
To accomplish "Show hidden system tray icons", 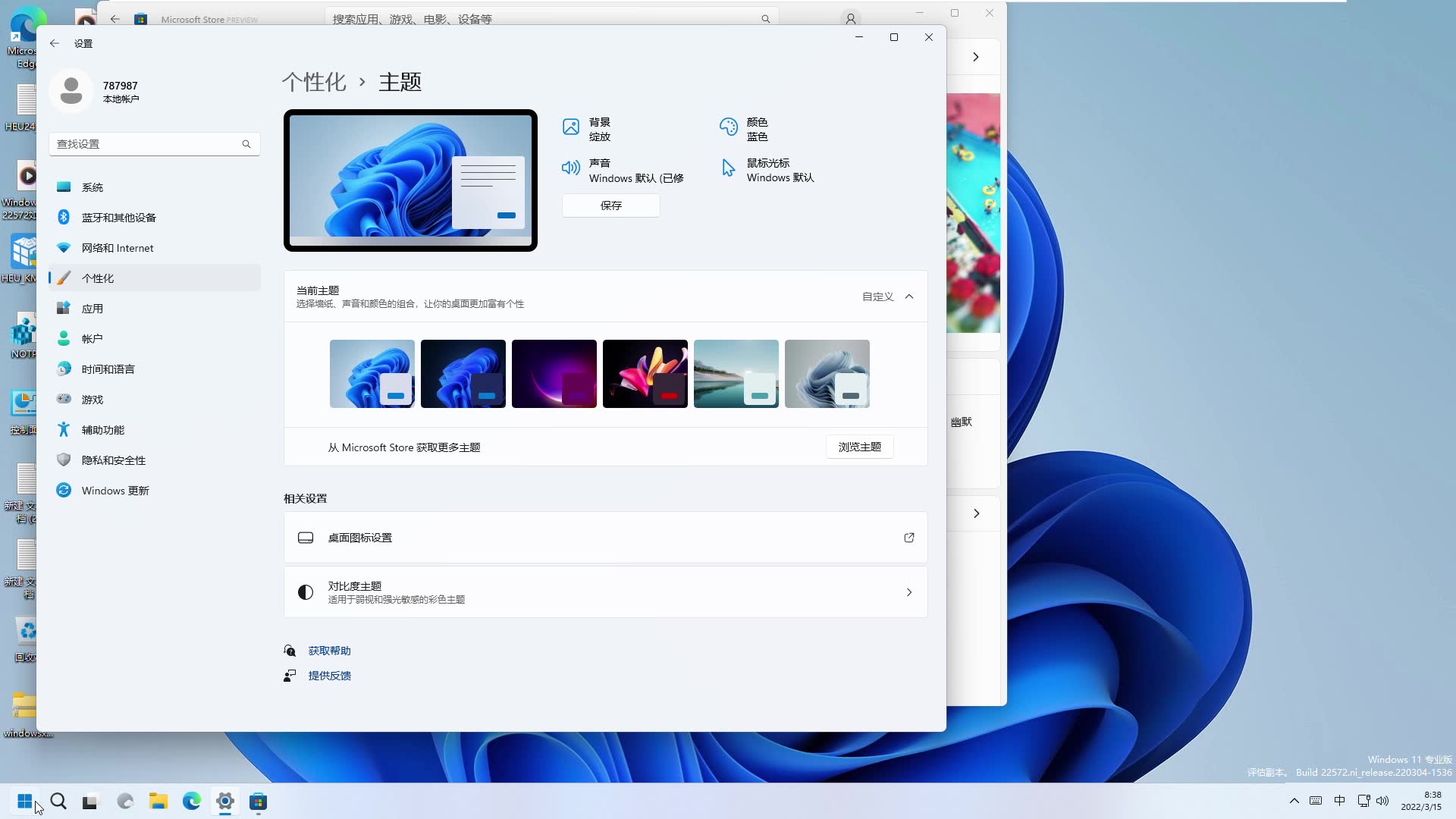I will pyautogui.click(x=1294, y=801).
